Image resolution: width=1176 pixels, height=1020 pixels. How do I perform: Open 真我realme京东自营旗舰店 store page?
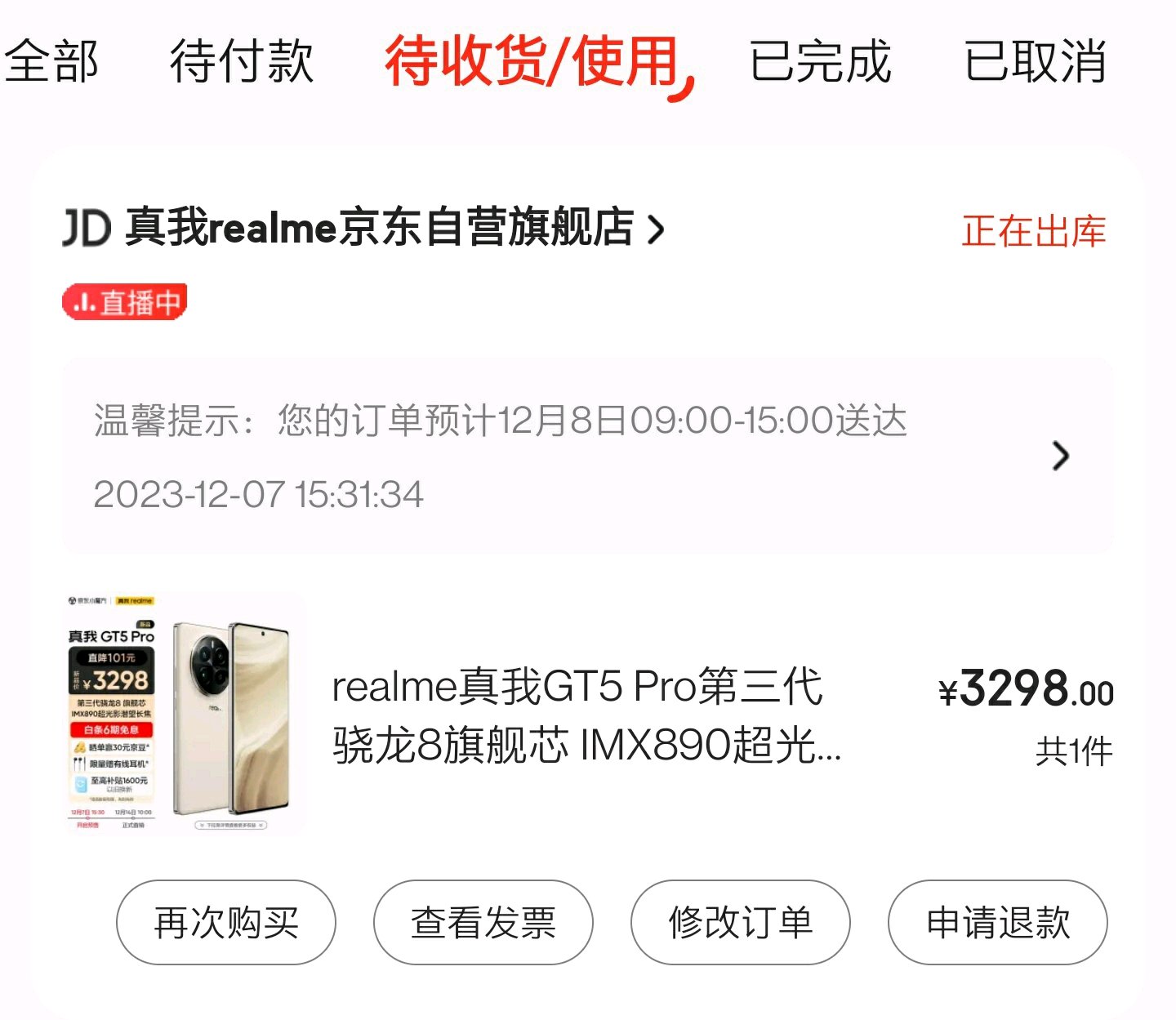pyautogui.click(x=379, y=228)
